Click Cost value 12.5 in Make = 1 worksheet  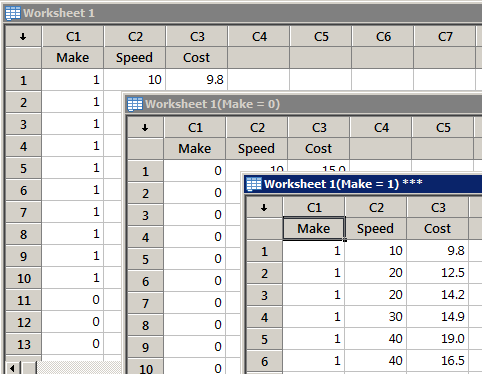tap(438, 273)
